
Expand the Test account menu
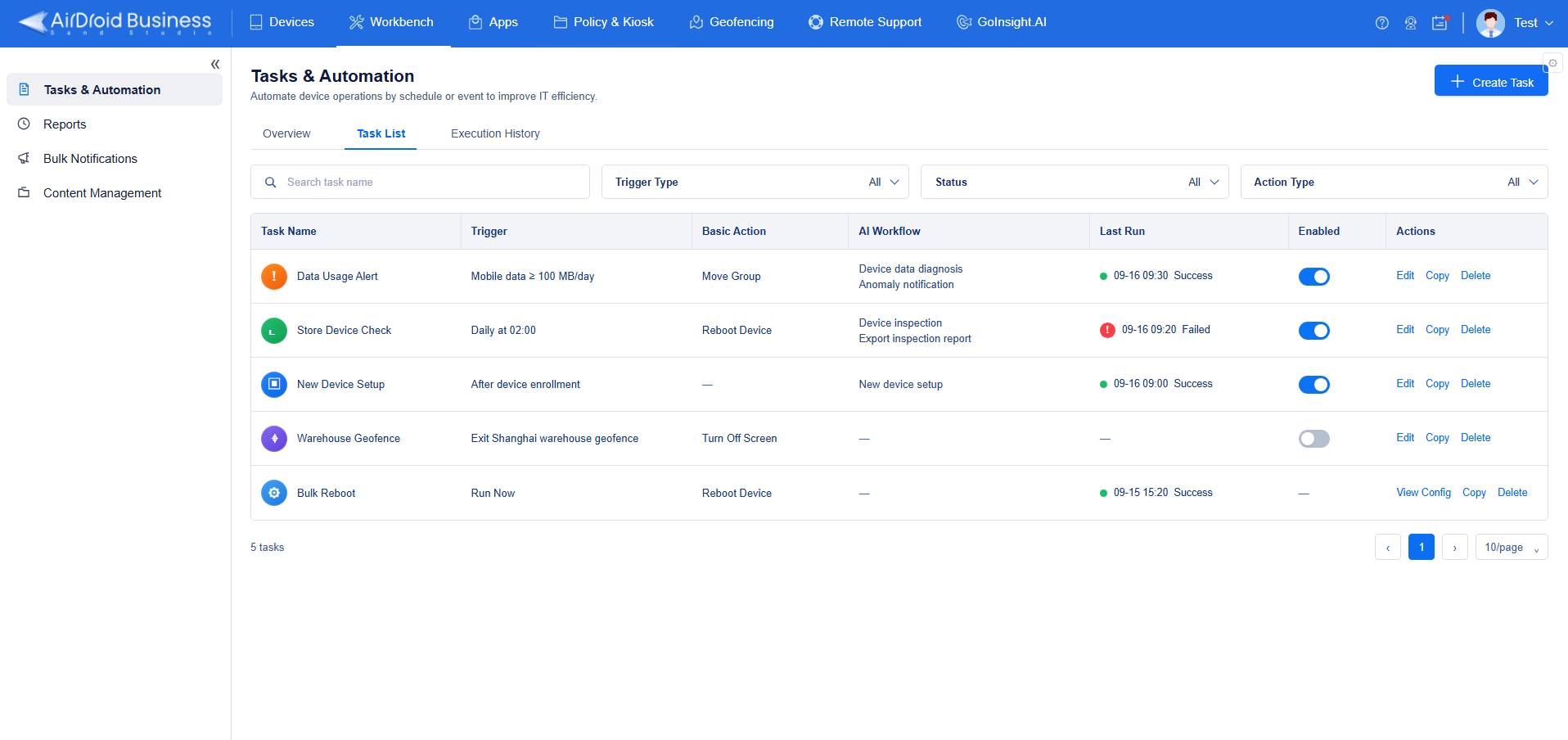1533,23
